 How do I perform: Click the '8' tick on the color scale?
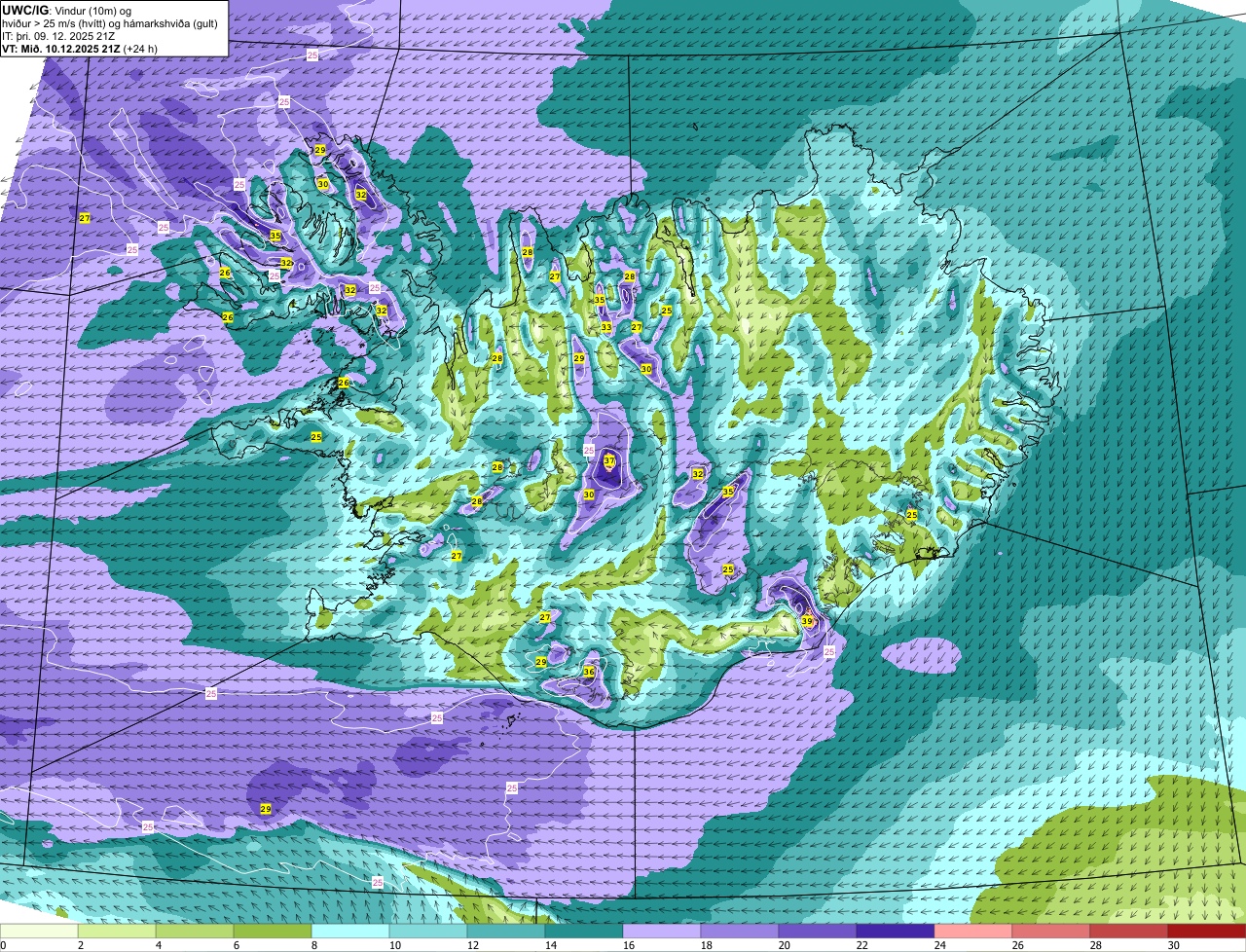tap(314, 945)
